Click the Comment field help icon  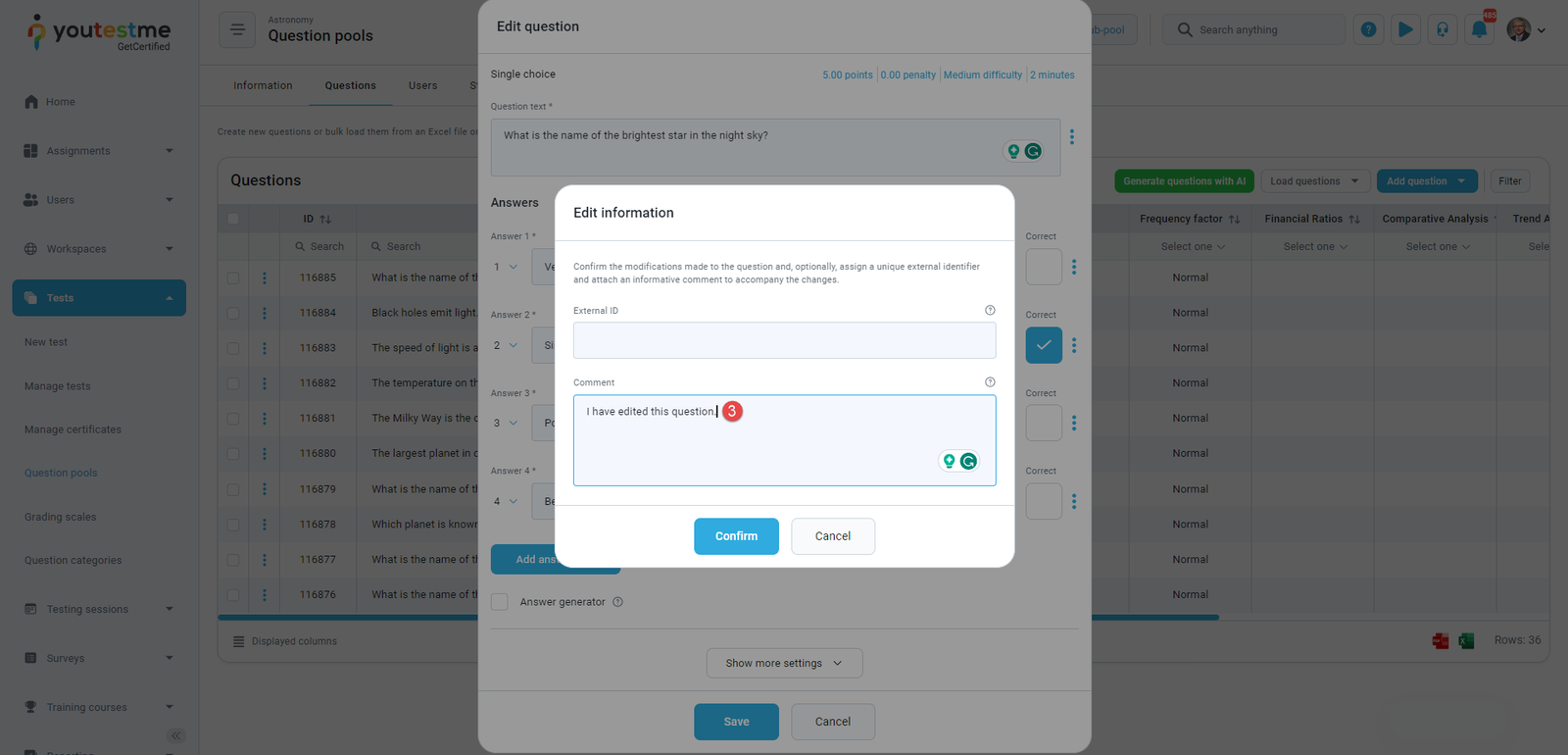990,382
